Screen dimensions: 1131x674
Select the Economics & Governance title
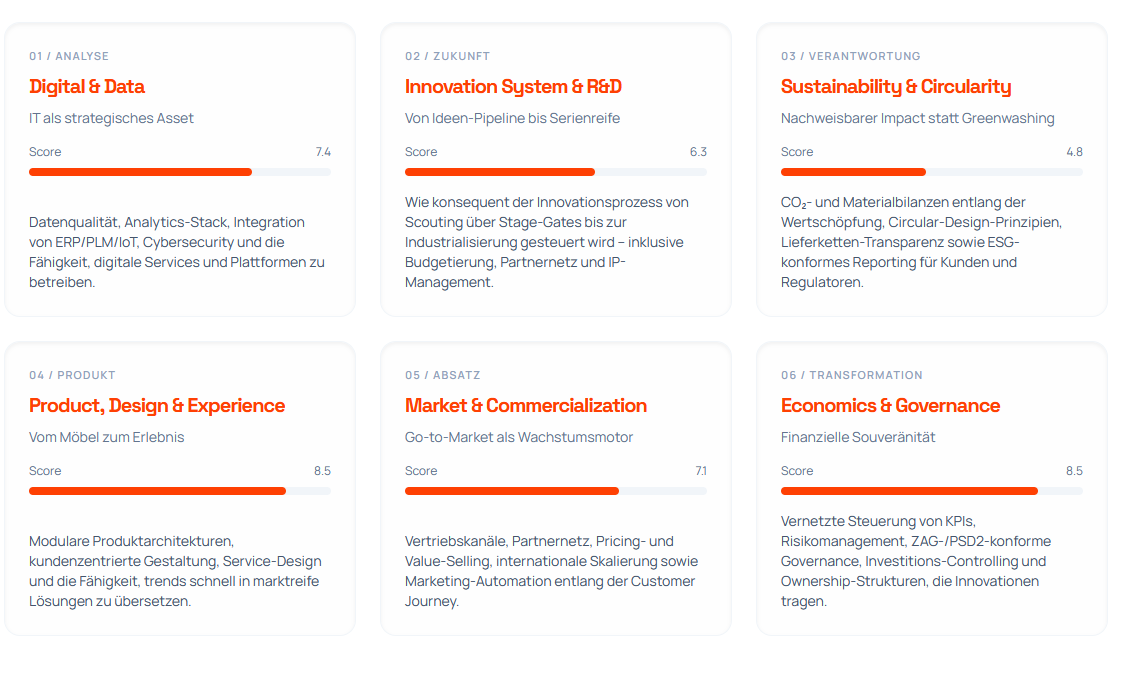pos(890,406)
